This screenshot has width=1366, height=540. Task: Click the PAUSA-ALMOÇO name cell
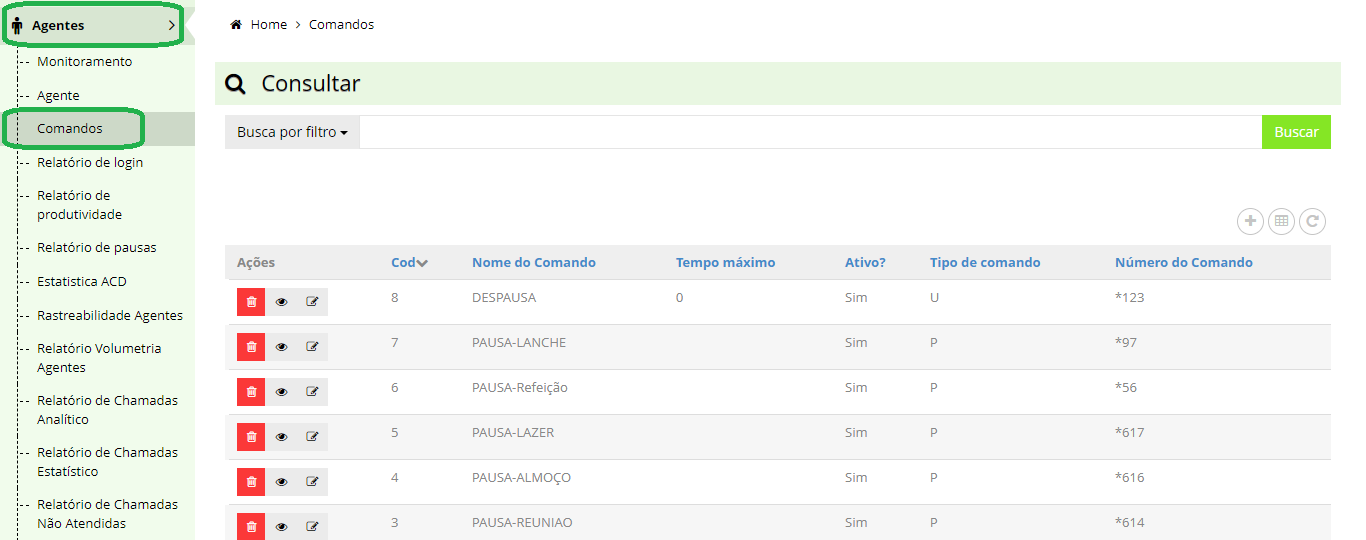(521, 477)
